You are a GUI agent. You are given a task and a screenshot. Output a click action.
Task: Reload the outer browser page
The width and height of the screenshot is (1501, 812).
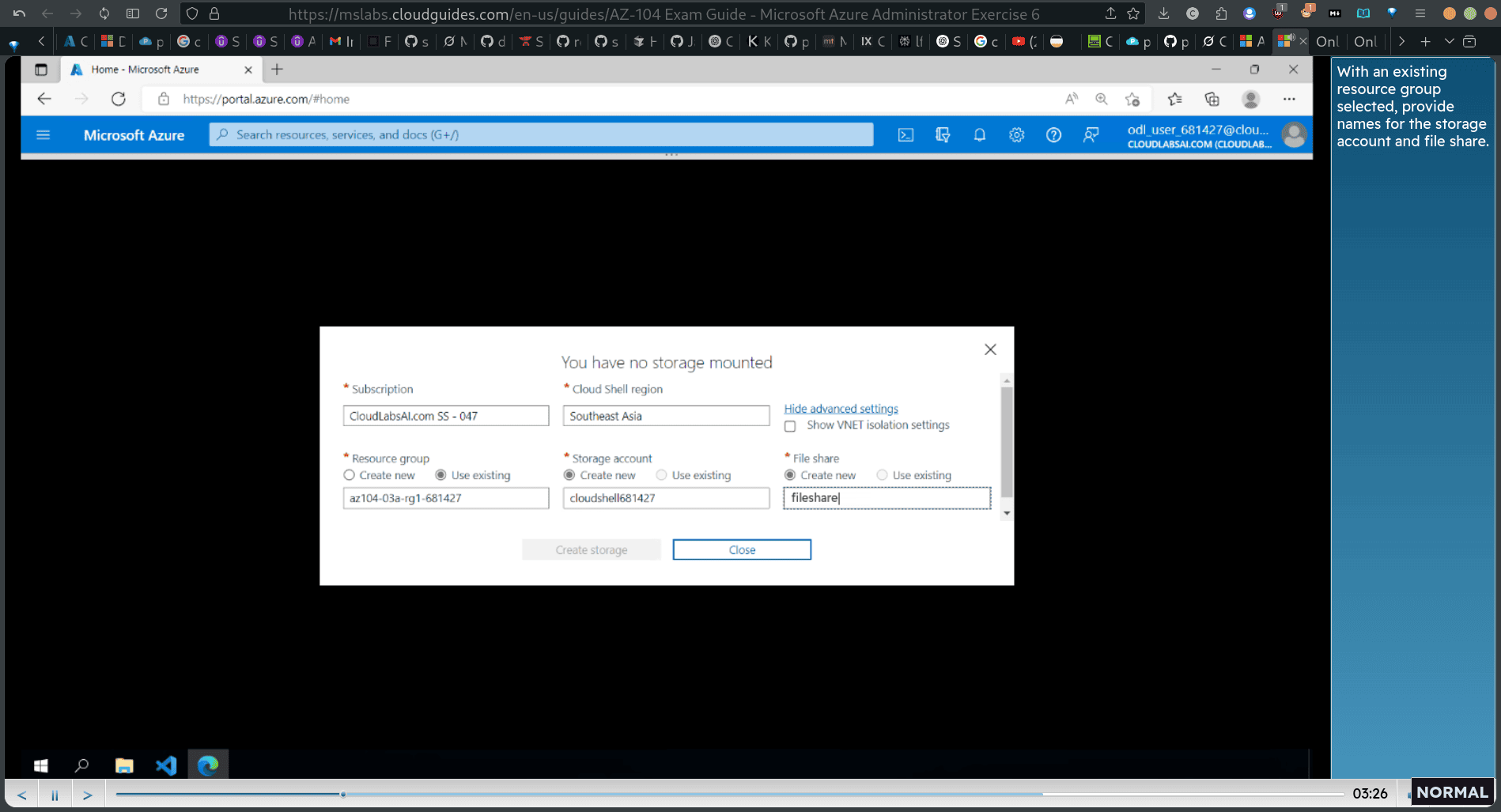coord(161,13)
